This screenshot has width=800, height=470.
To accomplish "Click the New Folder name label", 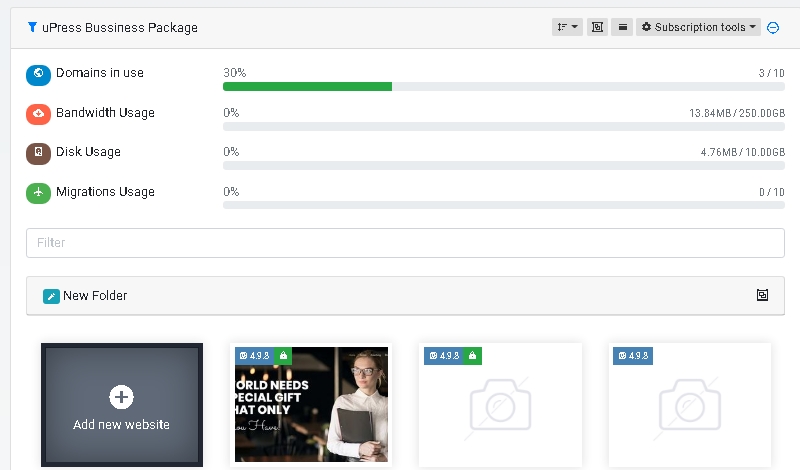I will 95,295.
